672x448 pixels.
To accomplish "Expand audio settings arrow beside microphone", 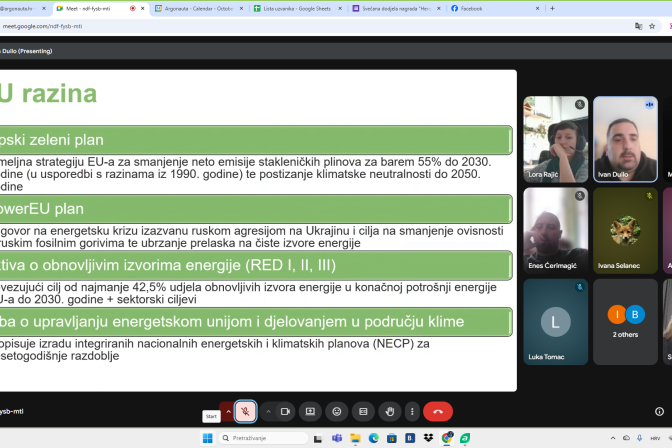I will tap(228, 411).
